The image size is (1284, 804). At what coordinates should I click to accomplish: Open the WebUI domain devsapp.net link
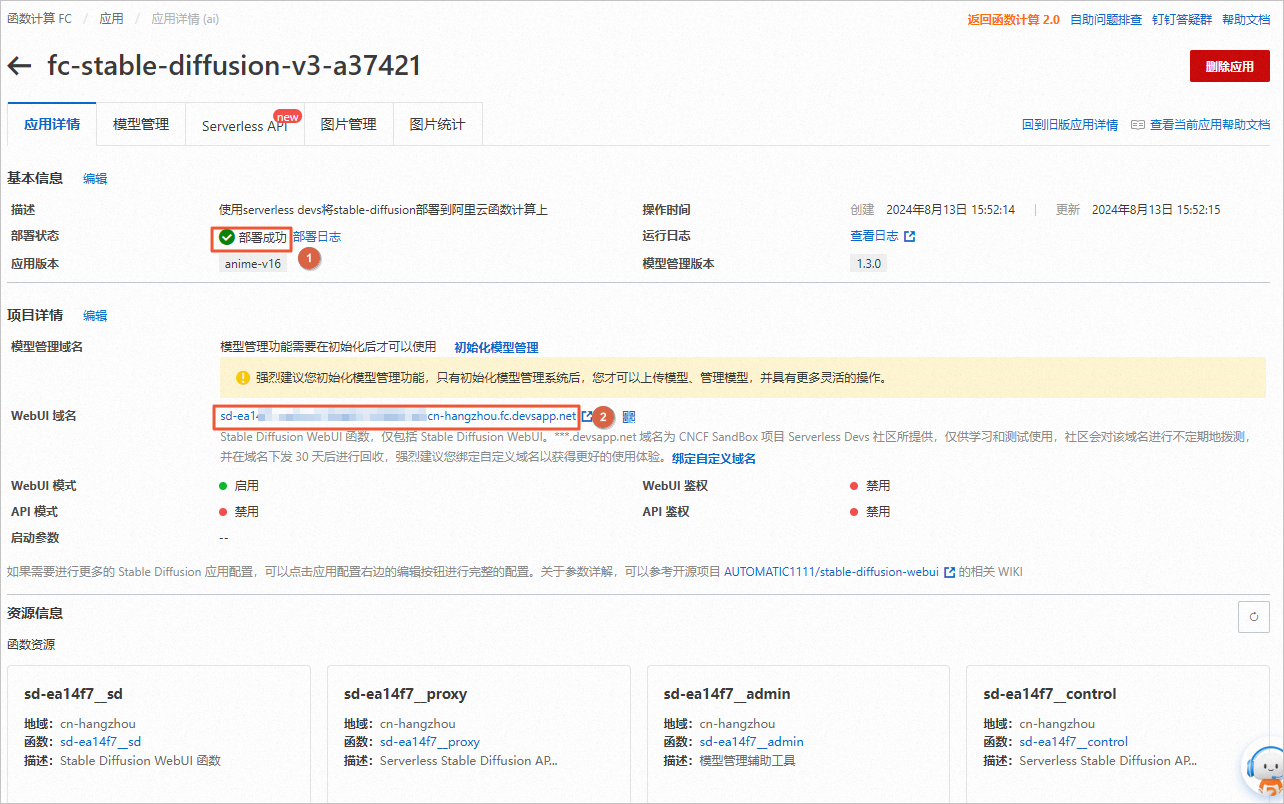point(398,416)
